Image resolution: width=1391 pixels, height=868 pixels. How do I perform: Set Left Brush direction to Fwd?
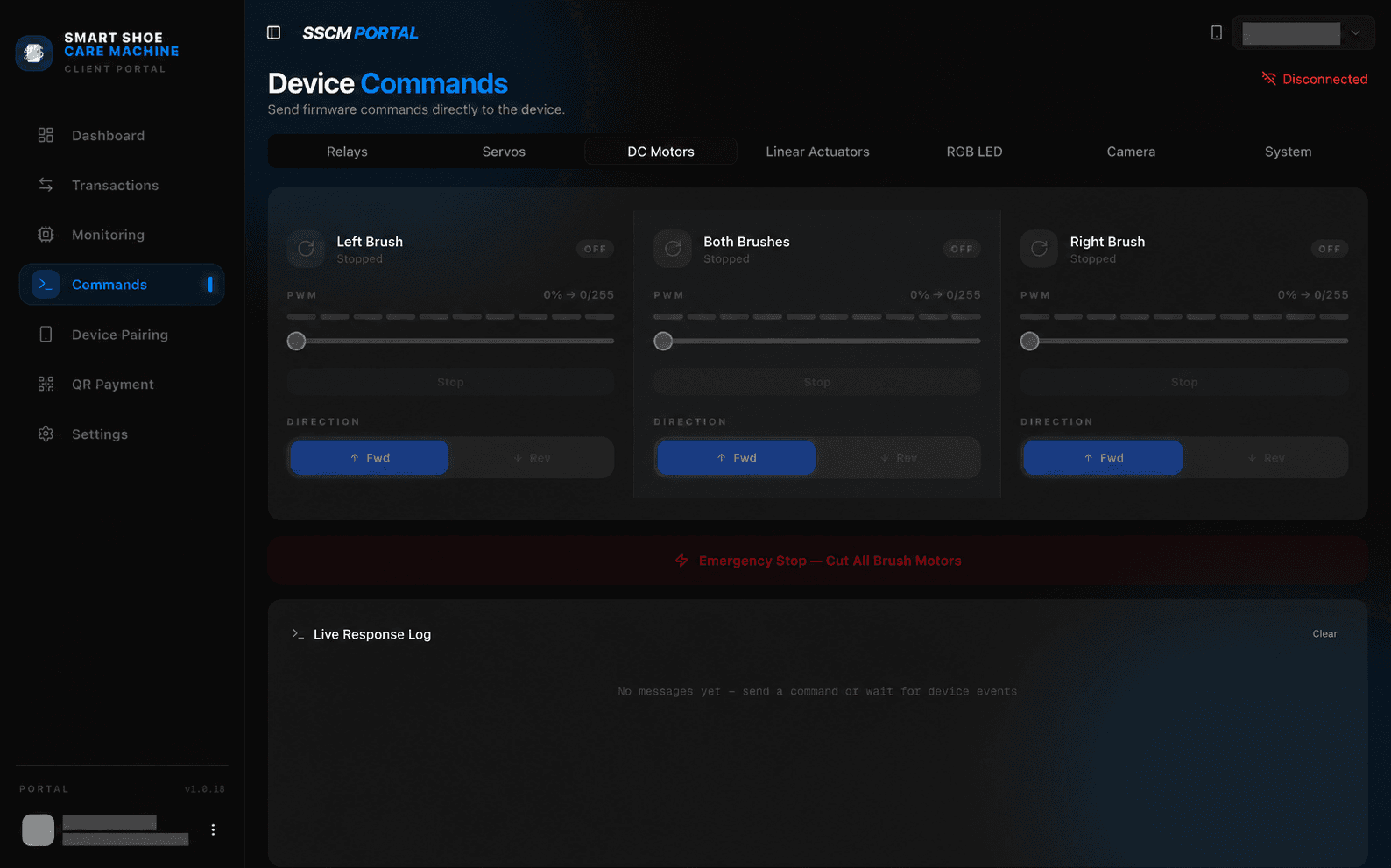(370, 458)
